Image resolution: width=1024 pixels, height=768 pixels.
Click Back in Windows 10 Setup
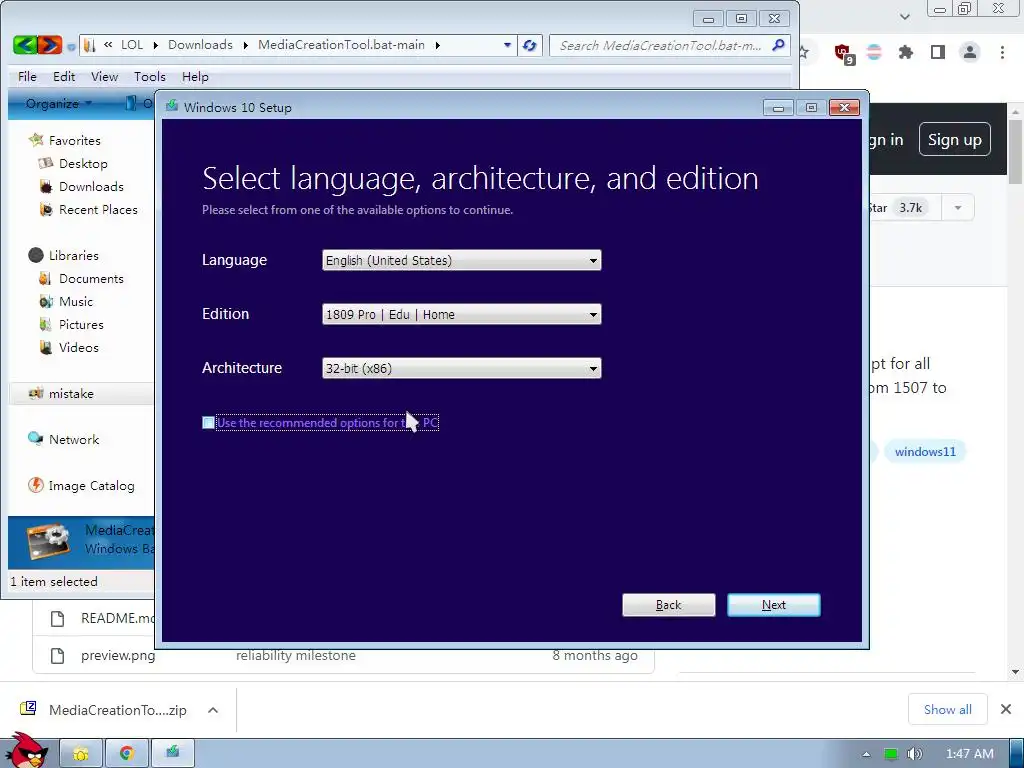(669, 605)
